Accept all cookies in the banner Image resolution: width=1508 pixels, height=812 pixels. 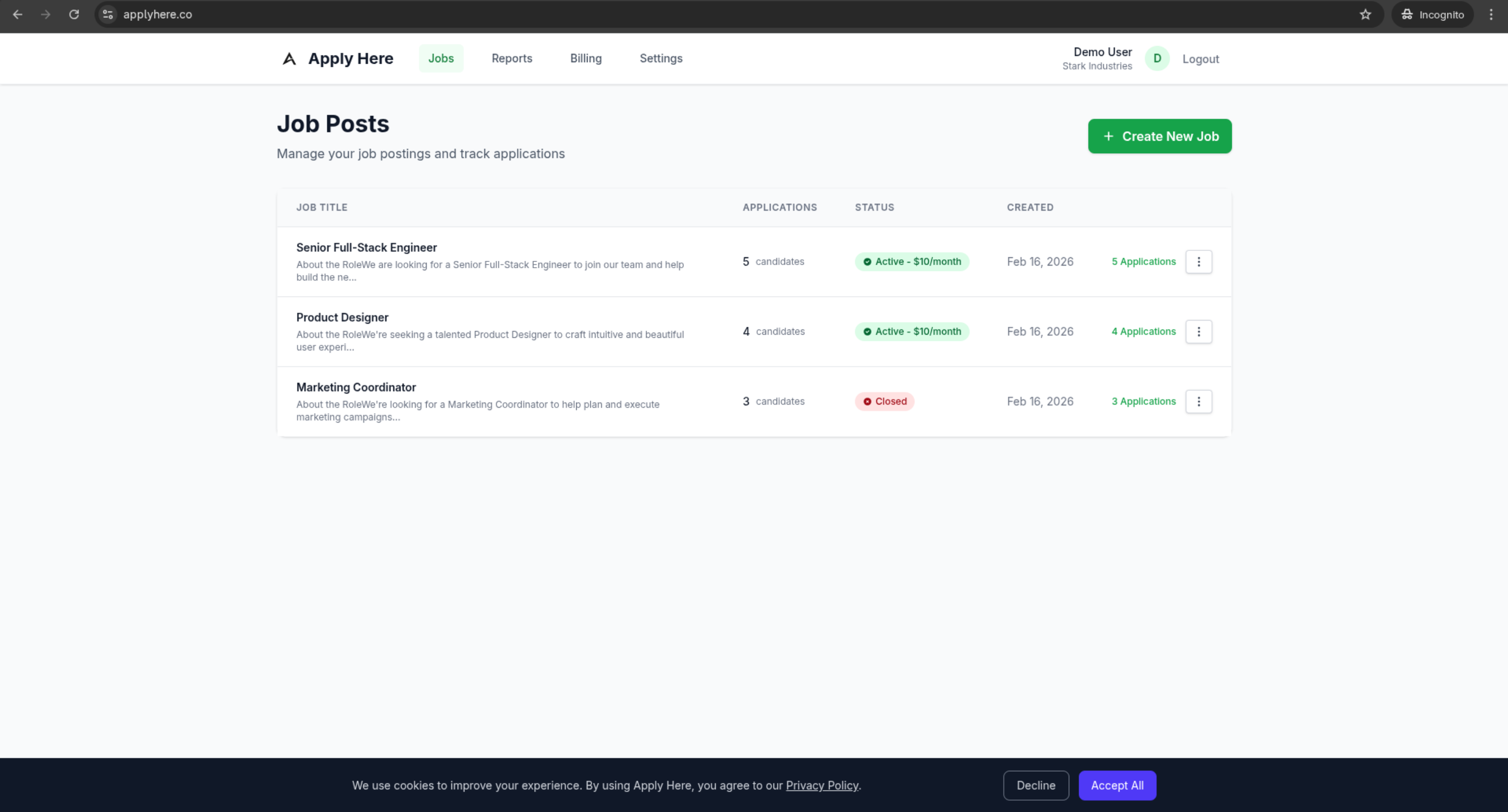[1116, 785]
